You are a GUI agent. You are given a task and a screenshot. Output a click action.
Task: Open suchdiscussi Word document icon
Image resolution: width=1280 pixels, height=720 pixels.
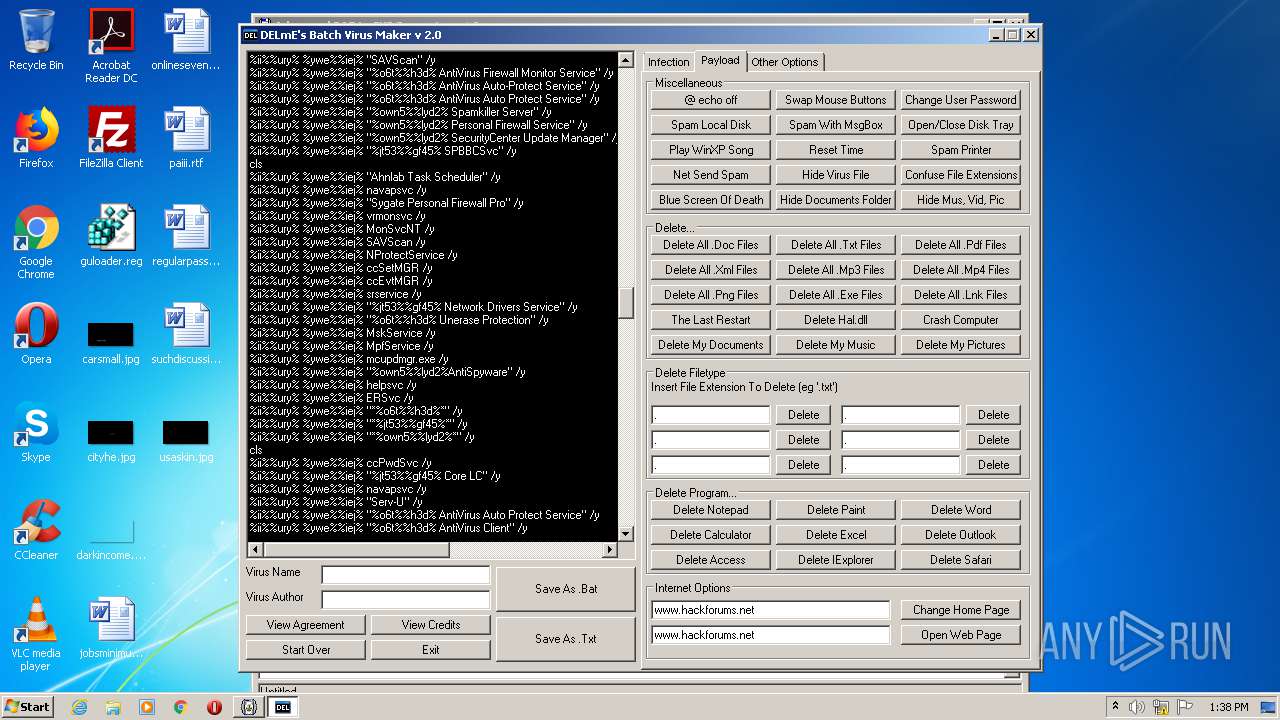click(x=186, y=334)
